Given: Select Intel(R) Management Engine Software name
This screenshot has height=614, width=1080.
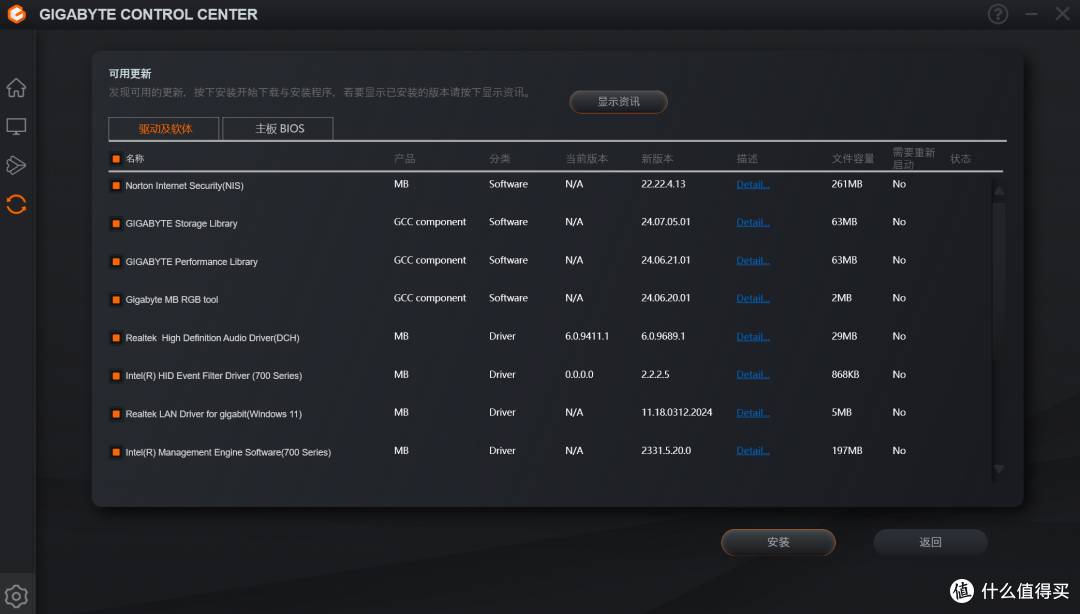Looking at the screenshot, I should tap(228, 452).
